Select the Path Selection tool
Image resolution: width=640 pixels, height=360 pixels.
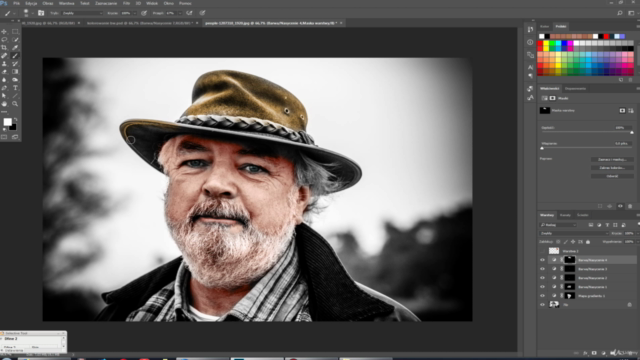(x=4, y=96)
